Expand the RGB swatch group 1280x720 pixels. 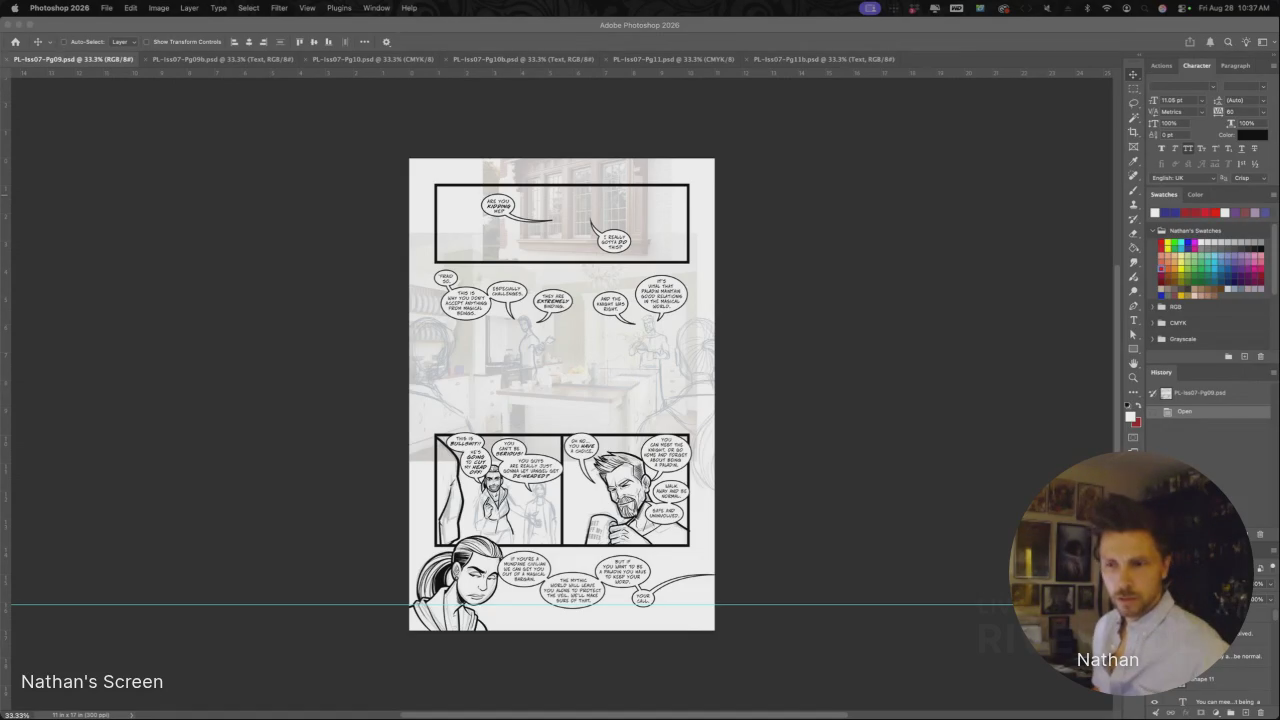point(1153,307)
